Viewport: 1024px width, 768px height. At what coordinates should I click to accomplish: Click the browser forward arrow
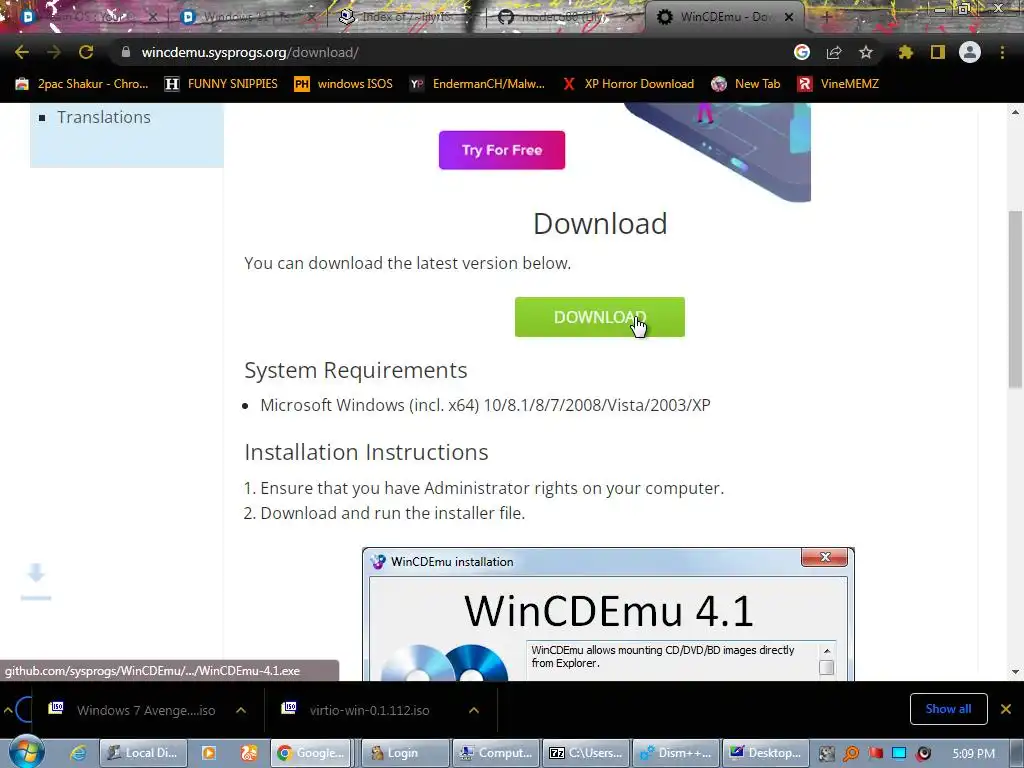tap(54, 52)
